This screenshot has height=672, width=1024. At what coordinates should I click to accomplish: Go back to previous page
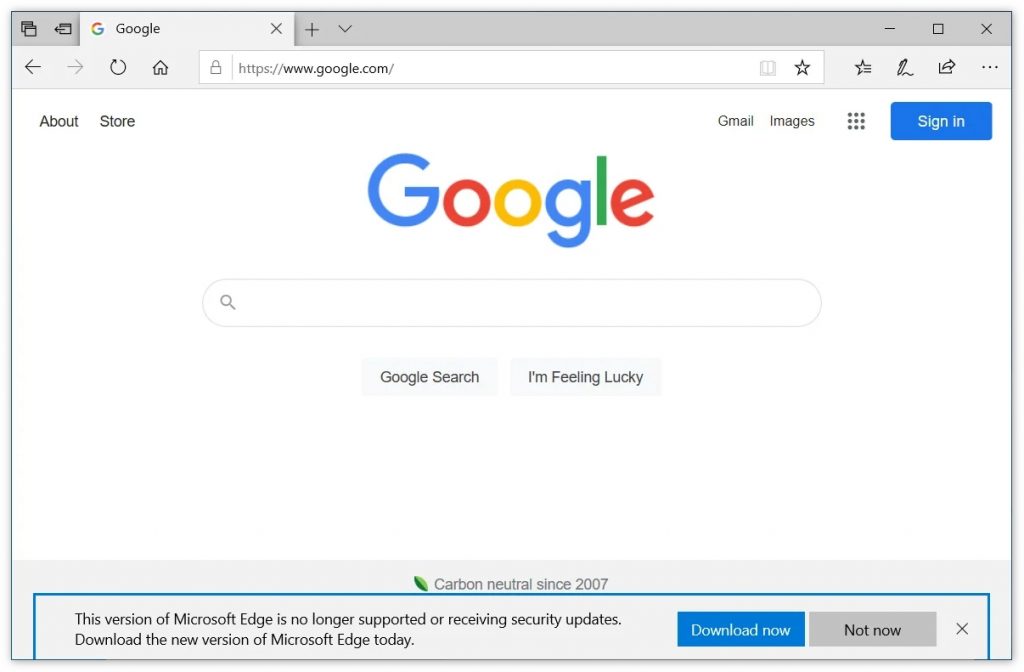click(x=33, y=67)
